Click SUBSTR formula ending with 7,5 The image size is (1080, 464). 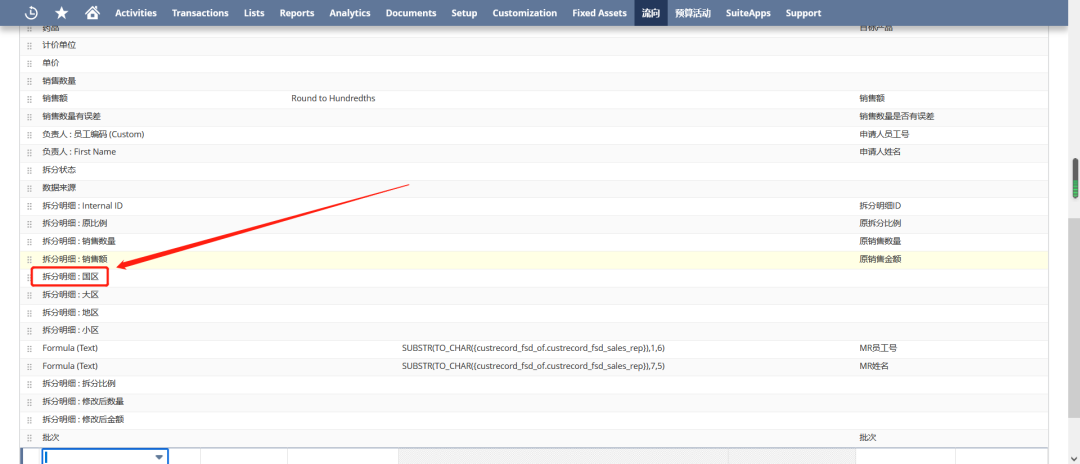pyautogui.click(x=533, y=366)
